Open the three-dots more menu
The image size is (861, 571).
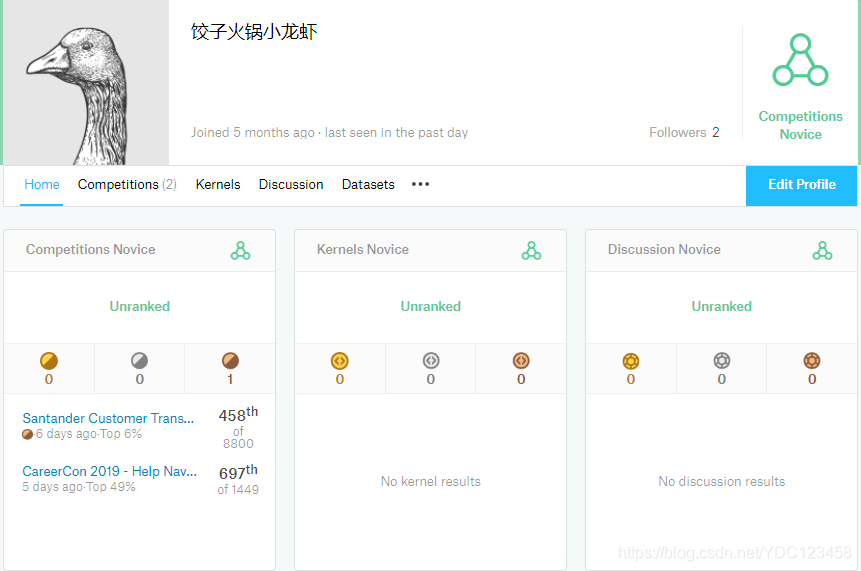click(x=420, y=184)
